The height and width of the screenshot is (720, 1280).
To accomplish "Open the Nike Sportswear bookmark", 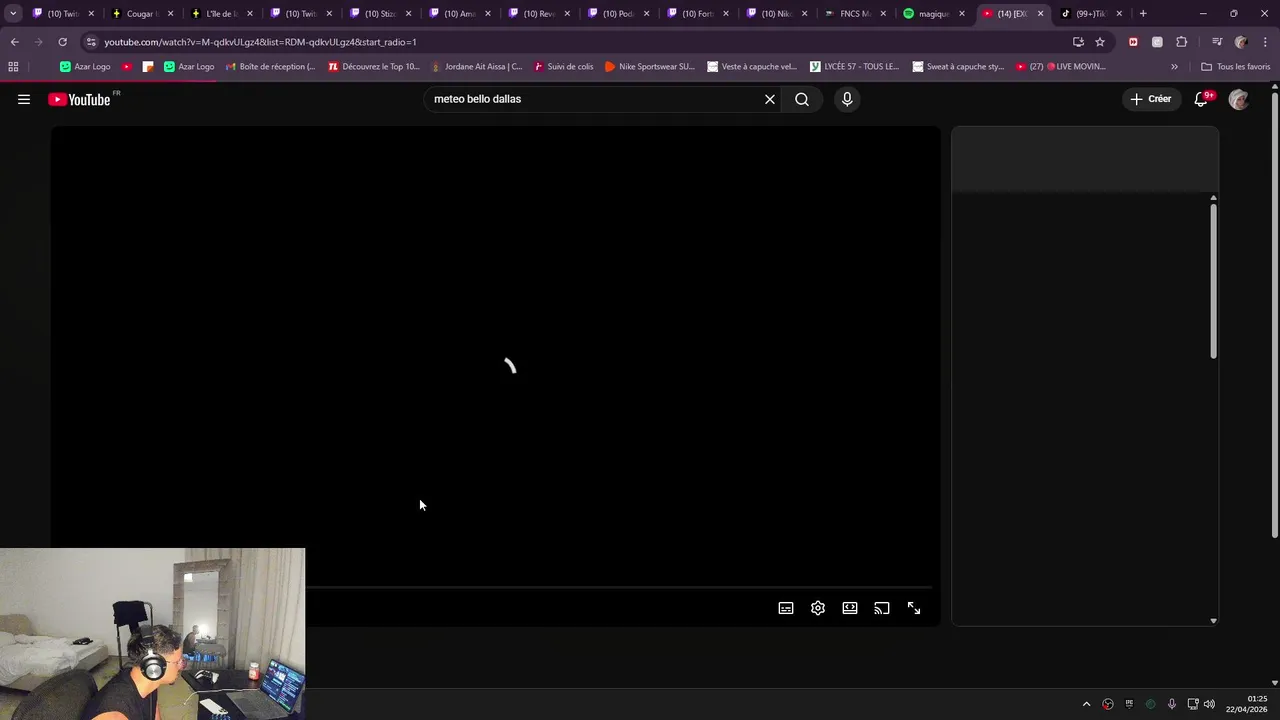I will point(649,67).
